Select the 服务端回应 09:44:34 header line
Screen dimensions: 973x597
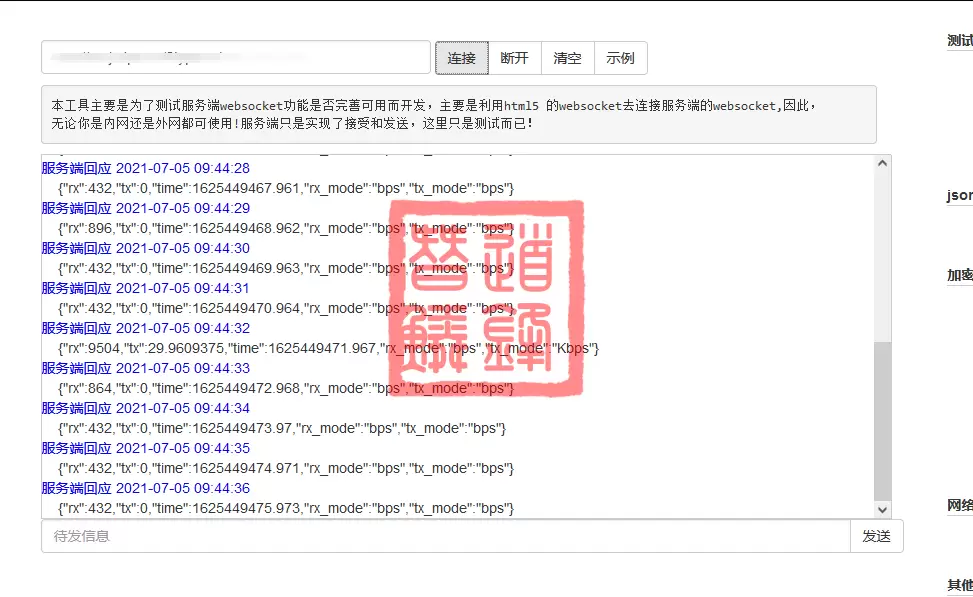tap(146, 408)
